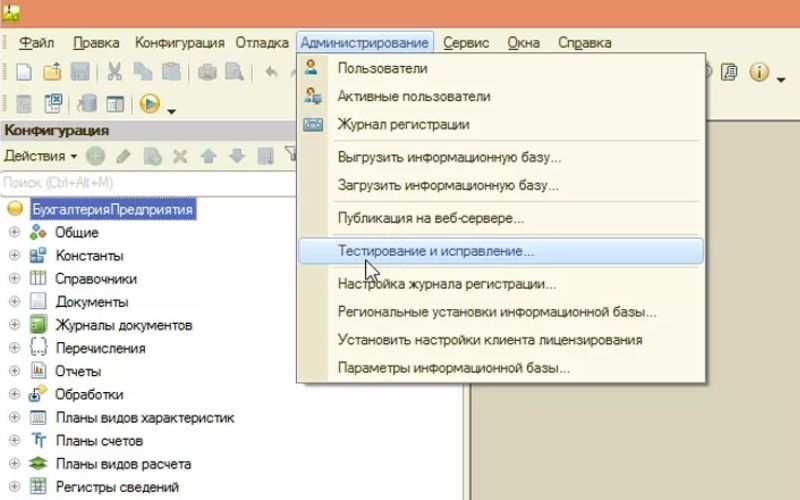The image size is (800, 500).
Task: Click the toolbar overflow arrow near info icon
Action: [x=781, y=79]
